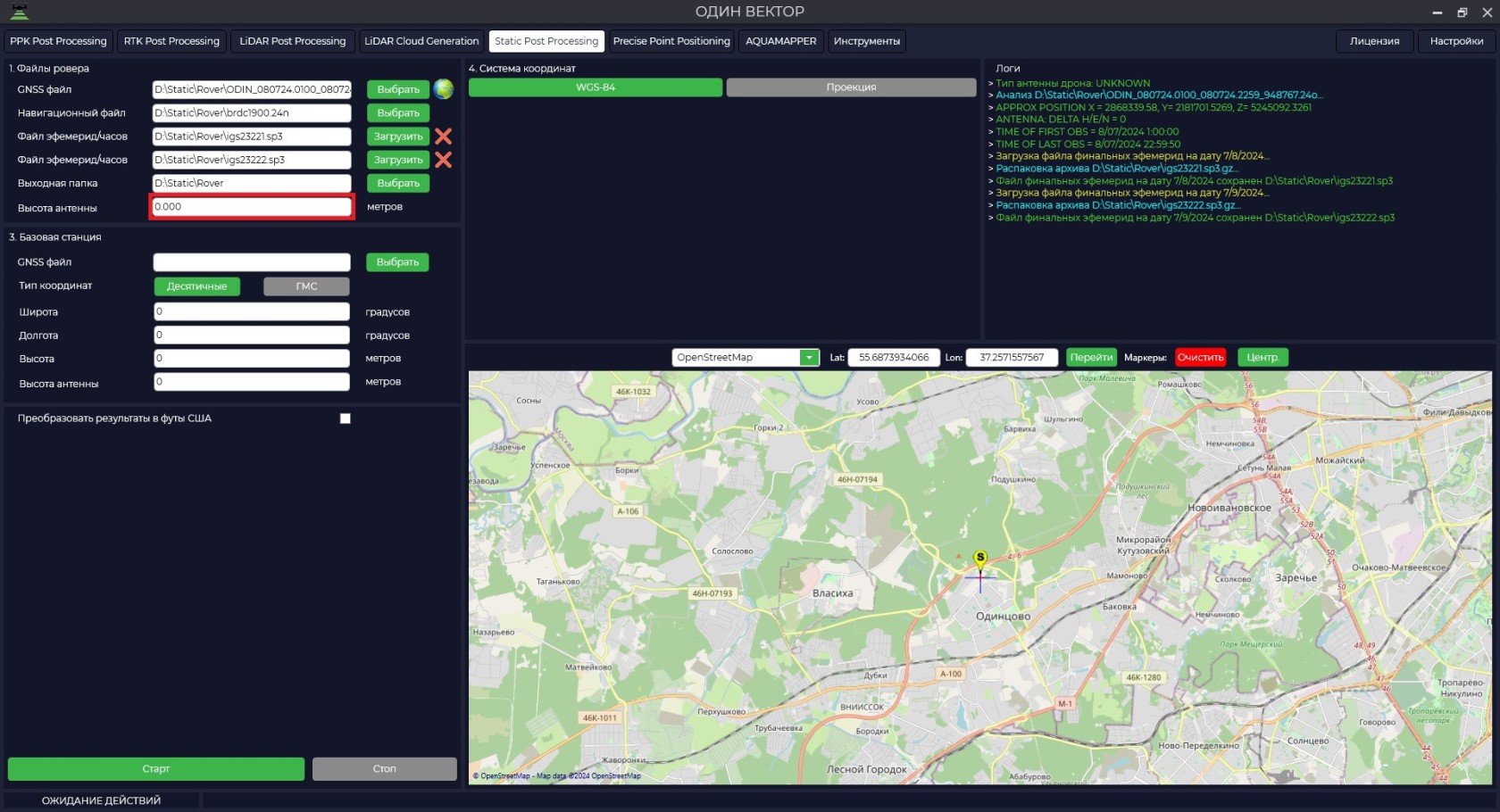The width and height of the screenshot is (1500, 812).
Task: Click the output folder path field
Action: point(252,183)
